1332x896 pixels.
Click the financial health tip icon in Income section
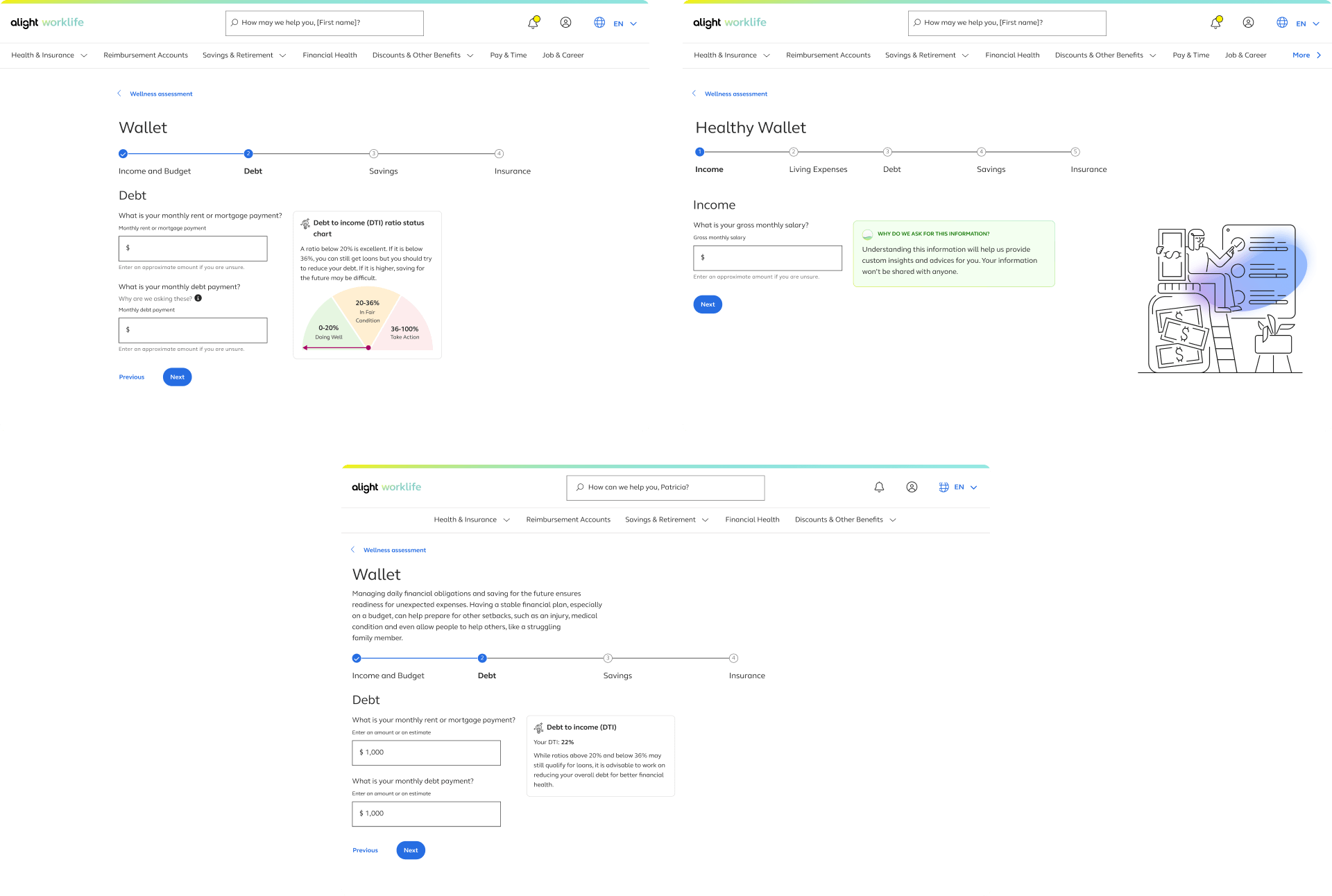pyautogui.click(x=866, y=233)
